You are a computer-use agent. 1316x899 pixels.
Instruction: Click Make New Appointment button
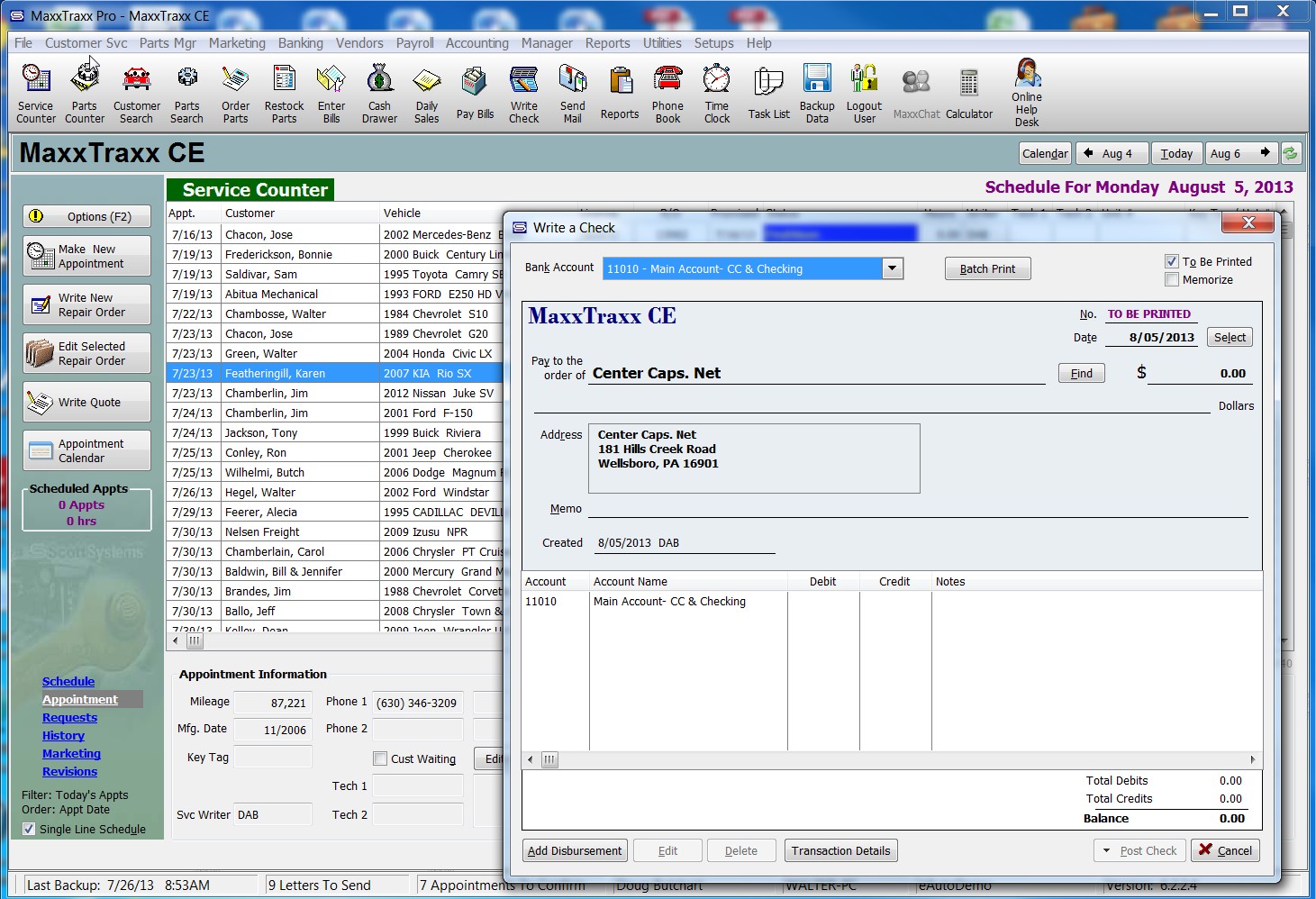point(86,256)
